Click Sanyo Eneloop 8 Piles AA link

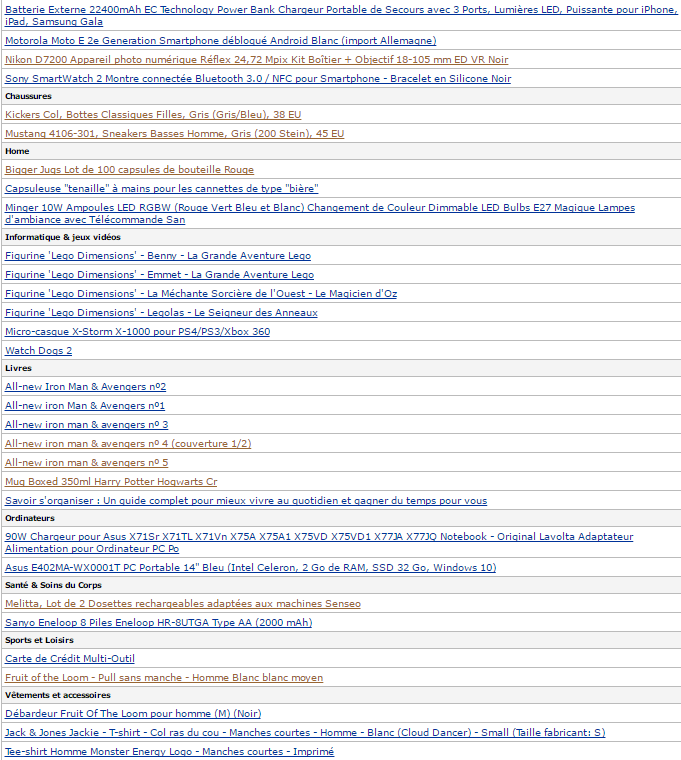point(158,622)
